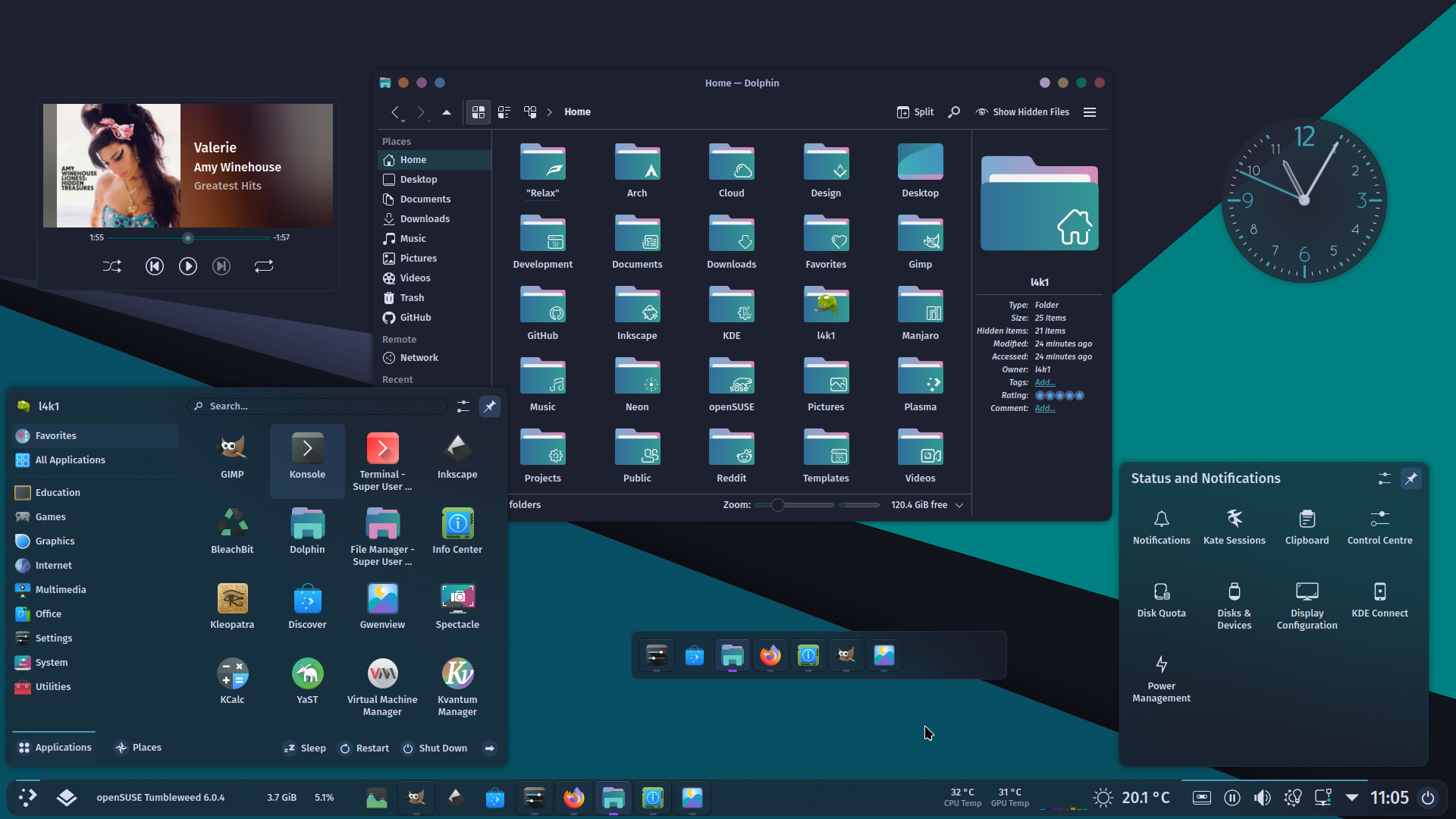Expand more session options arrow
This screenshot has width=1456, height=819.
[x=490, y=748]
